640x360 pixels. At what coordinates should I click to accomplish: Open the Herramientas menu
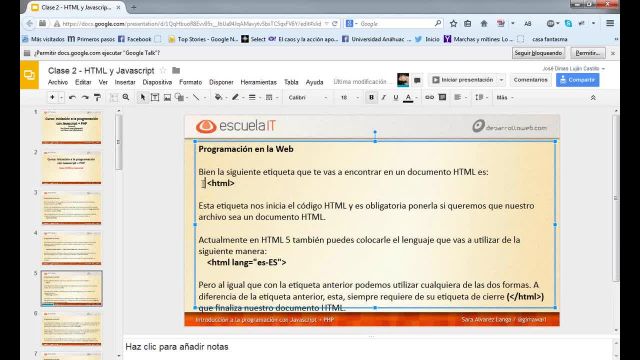point(258,82)
